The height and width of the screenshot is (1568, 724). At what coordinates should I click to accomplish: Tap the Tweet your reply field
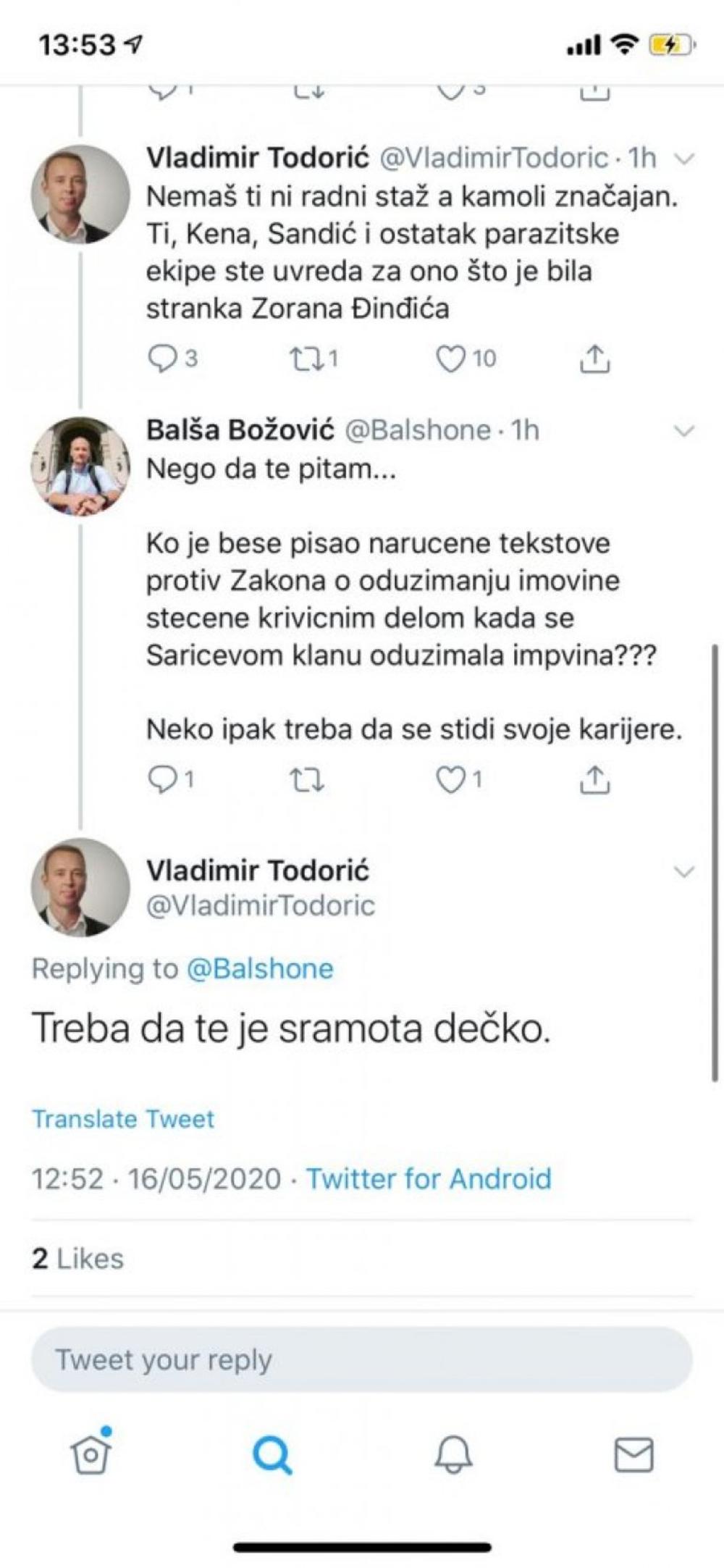click(x=362, y=1359)
